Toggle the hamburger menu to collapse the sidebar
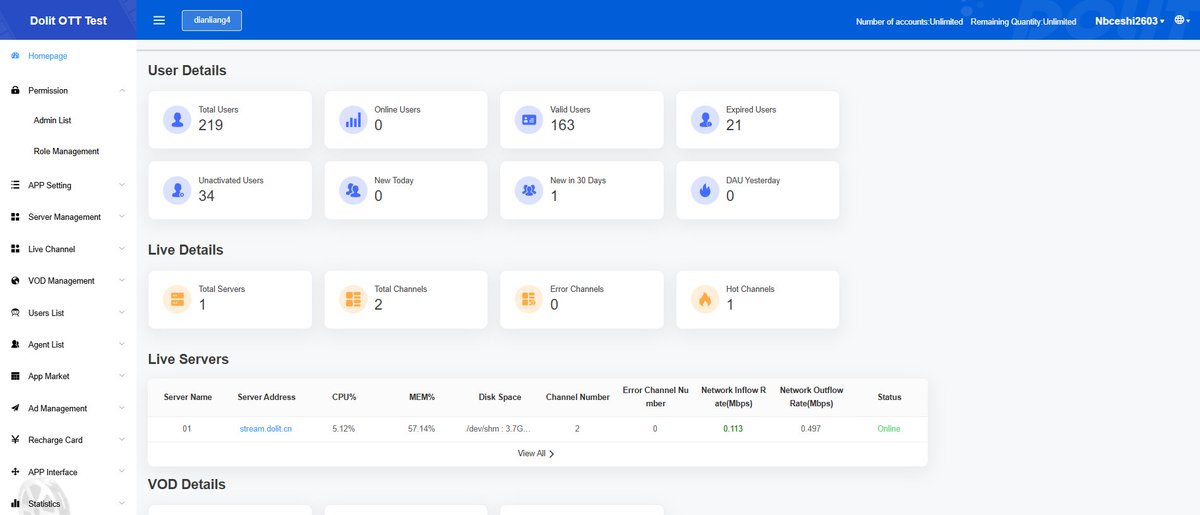The width and height of the screenshot is (1200, 515). [x=159, y=20]
